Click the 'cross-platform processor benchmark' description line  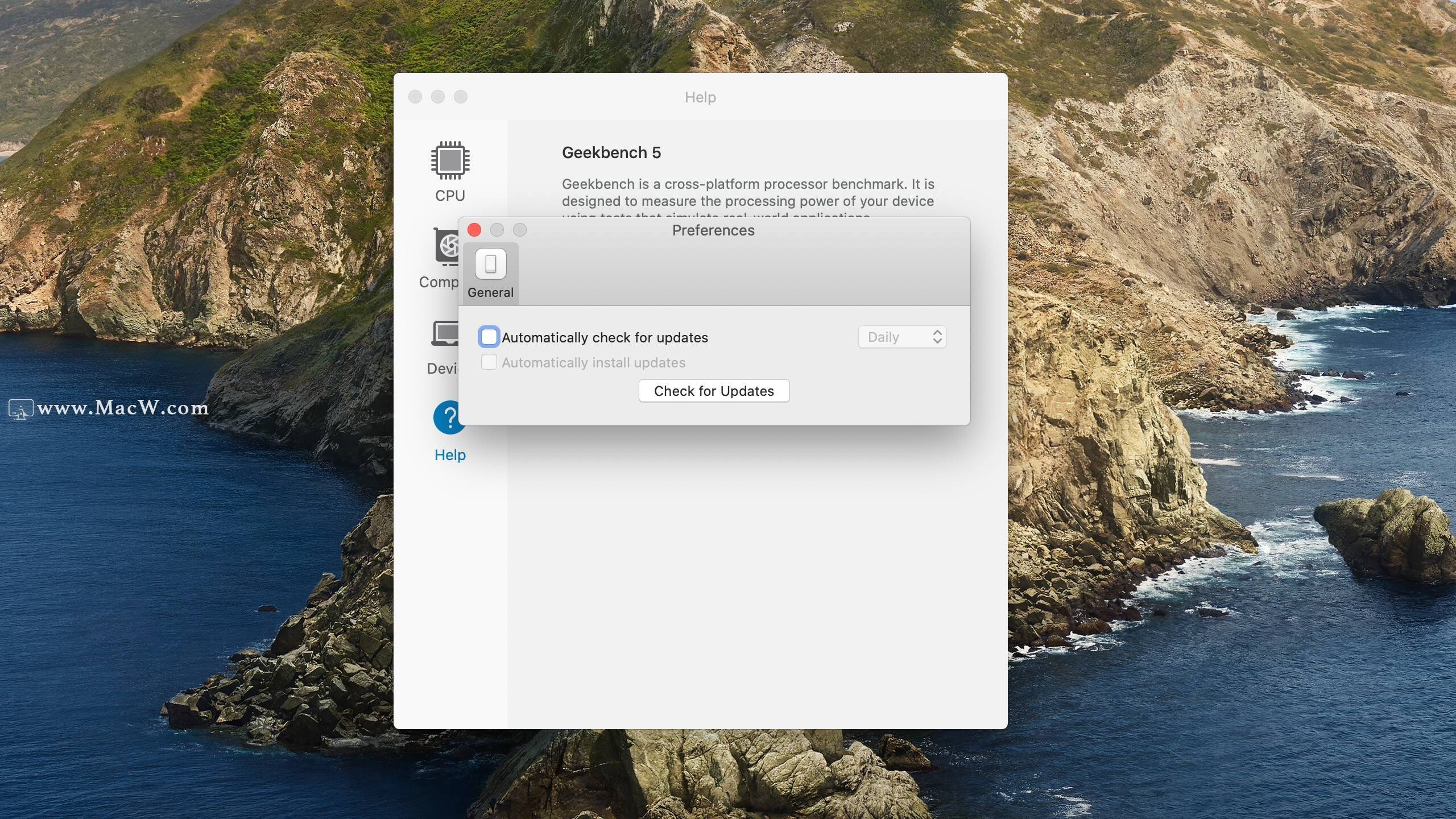click(748, 184)
